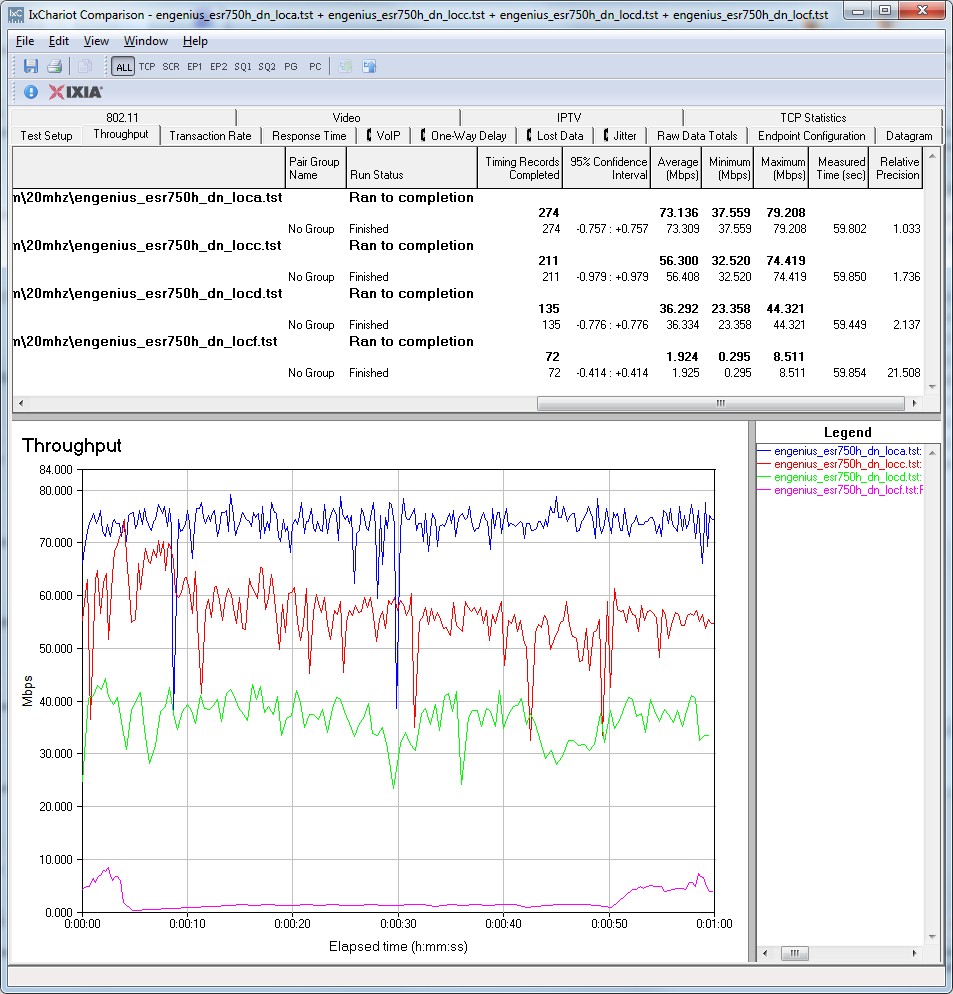Image resolution: width=953 pixels, height=994 pixels.
Task: Click the blue graph configuration toolbar icon
Action: click(x=369, y=66)
